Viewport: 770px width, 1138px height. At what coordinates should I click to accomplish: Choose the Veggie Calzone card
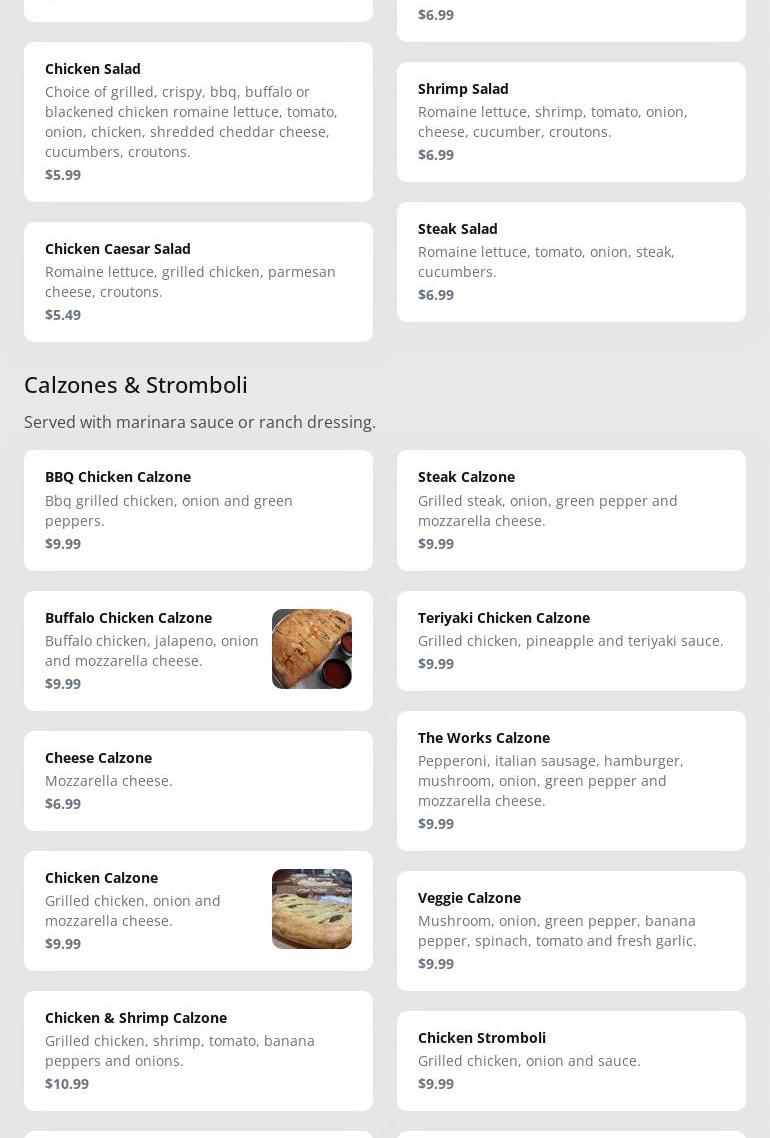point(571,930)
